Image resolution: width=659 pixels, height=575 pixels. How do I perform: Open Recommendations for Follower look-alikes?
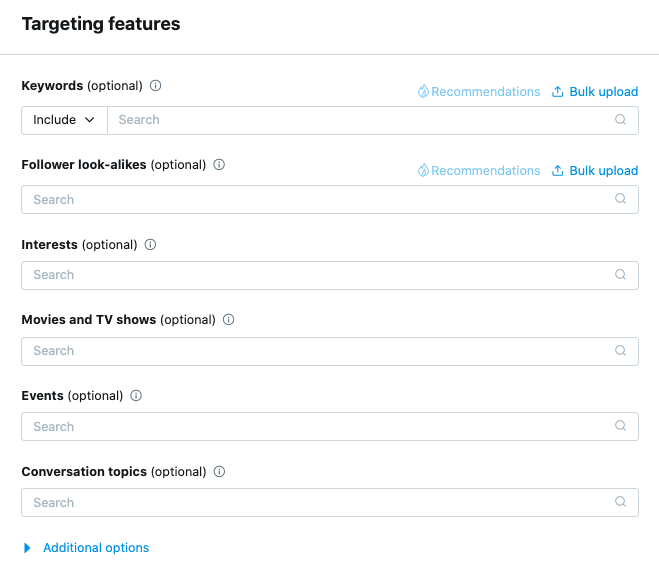(478, 171)
